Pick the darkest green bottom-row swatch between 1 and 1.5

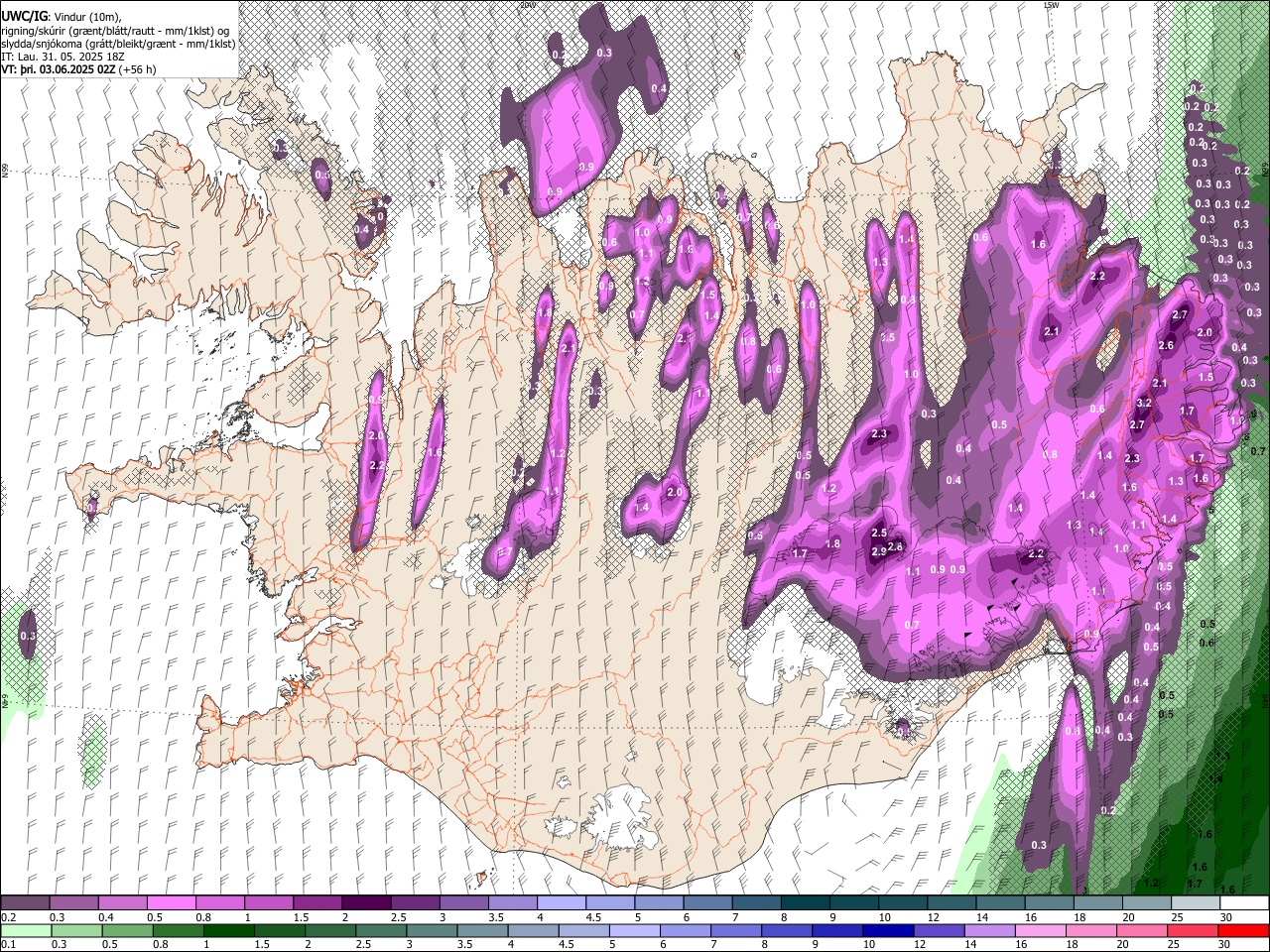tap(228, 930)
